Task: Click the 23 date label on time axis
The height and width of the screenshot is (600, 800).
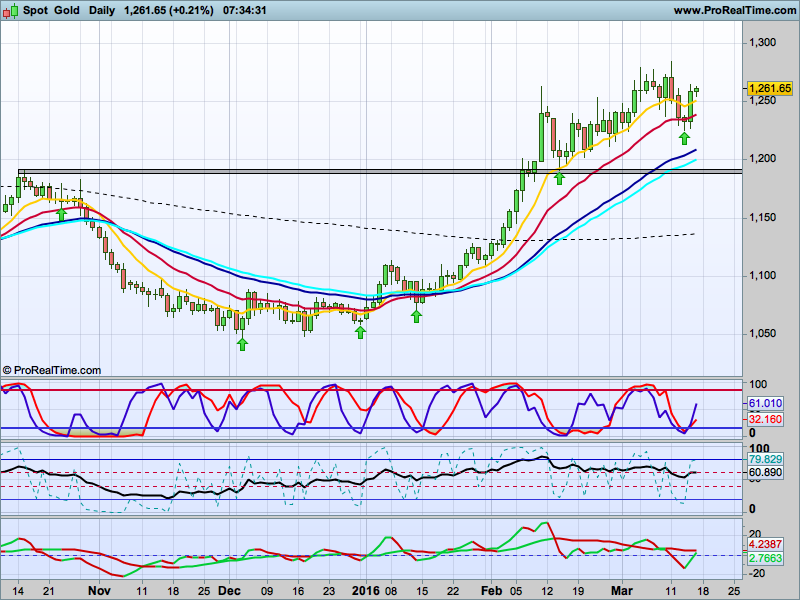Action: [329, 591]
